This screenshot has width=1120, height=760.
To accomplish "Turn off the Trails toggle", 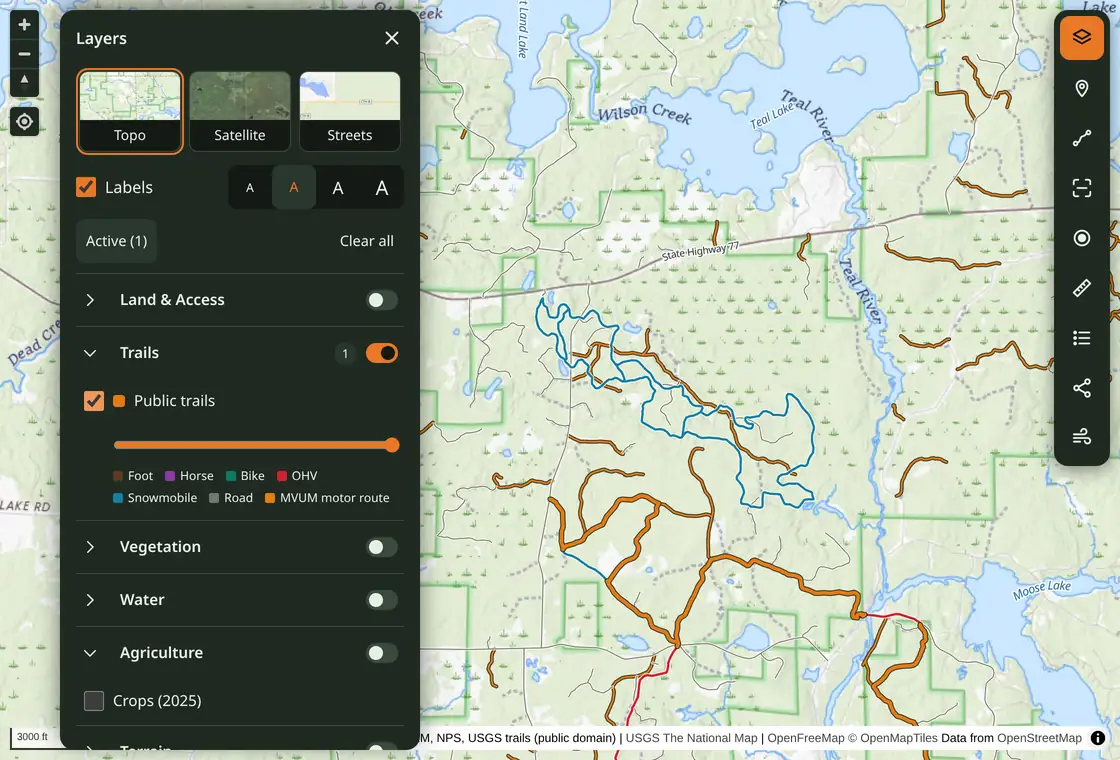I will pos(381,353).
